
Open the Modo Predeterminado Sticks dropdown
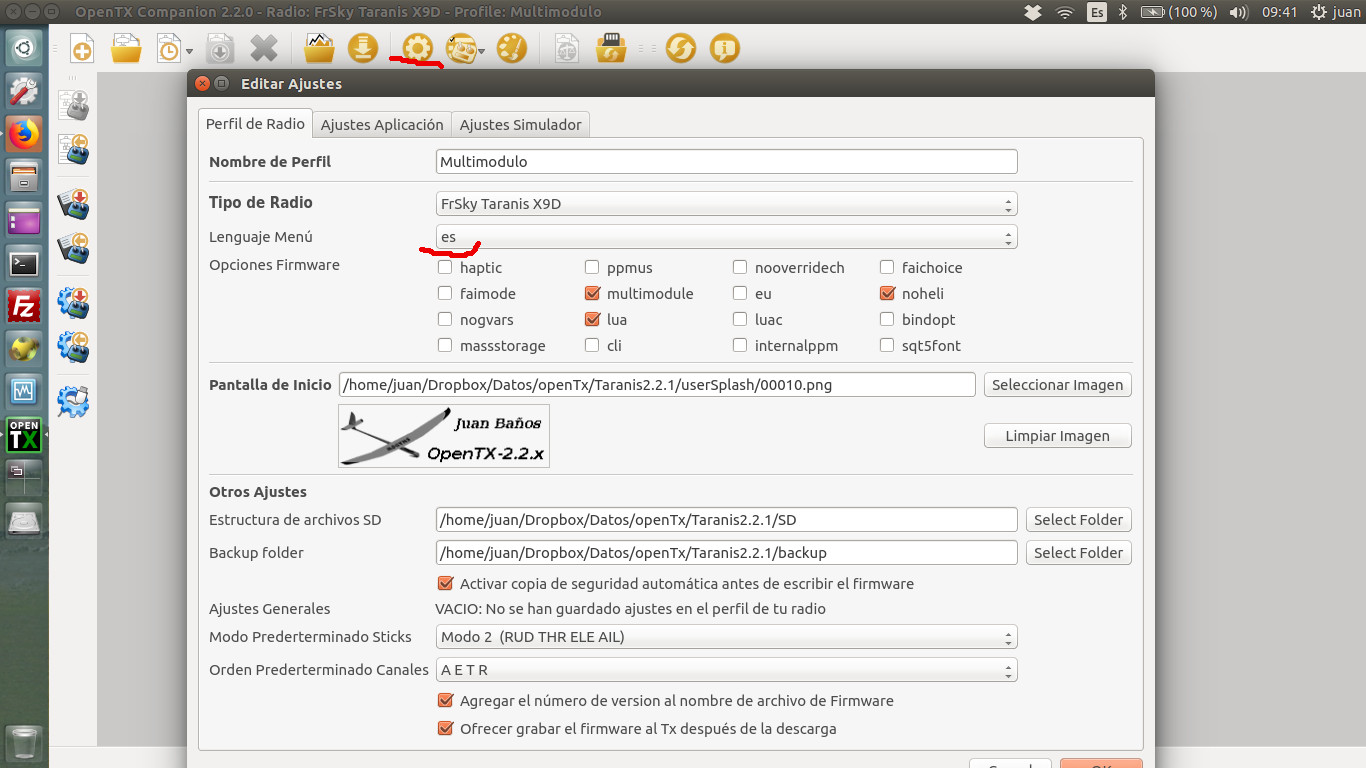coord(726,637)
